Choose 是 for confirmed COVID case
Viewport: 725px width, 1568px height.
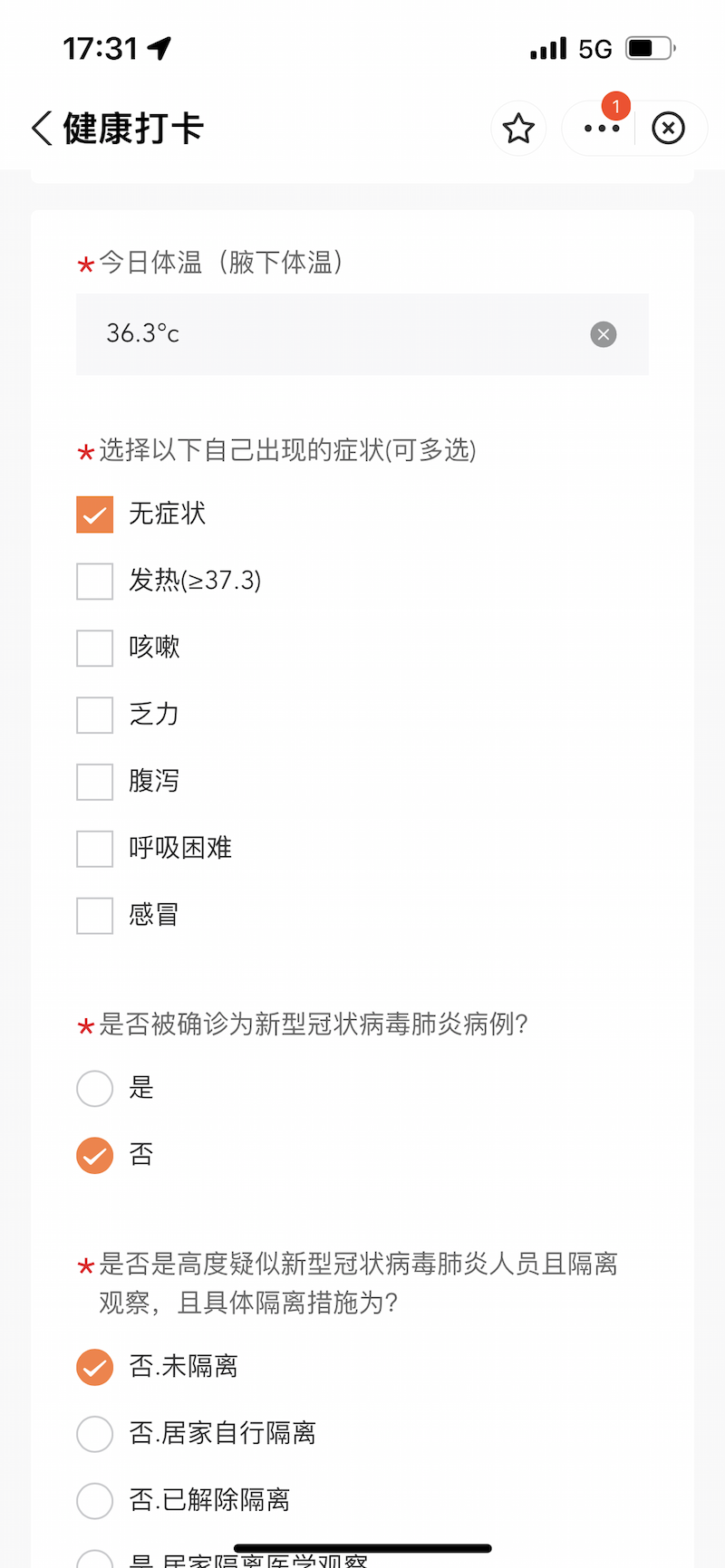(95, 1089)
